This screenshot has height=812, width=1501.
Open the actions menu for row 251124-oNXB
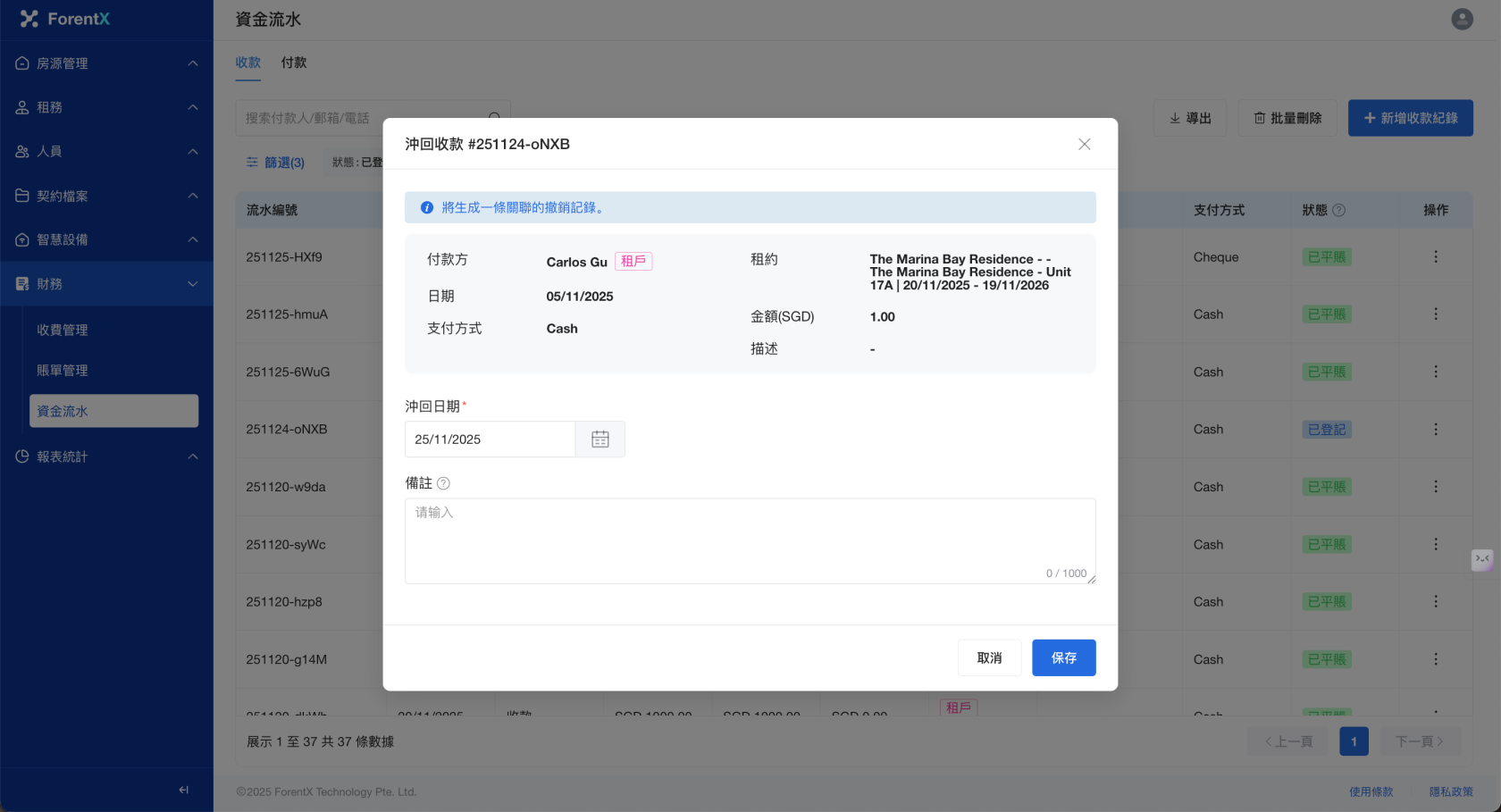[1435, 430]
